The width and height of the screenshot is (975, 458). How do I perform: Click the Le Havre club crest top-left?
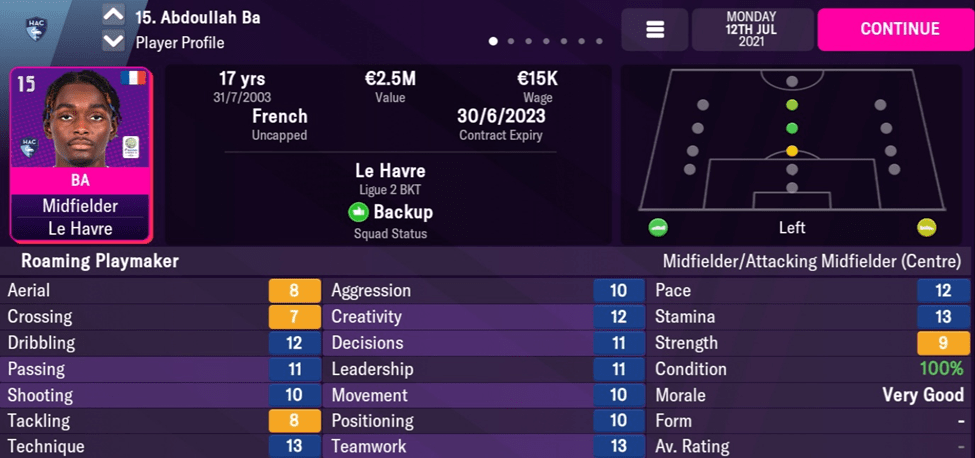tap(38, 28)
